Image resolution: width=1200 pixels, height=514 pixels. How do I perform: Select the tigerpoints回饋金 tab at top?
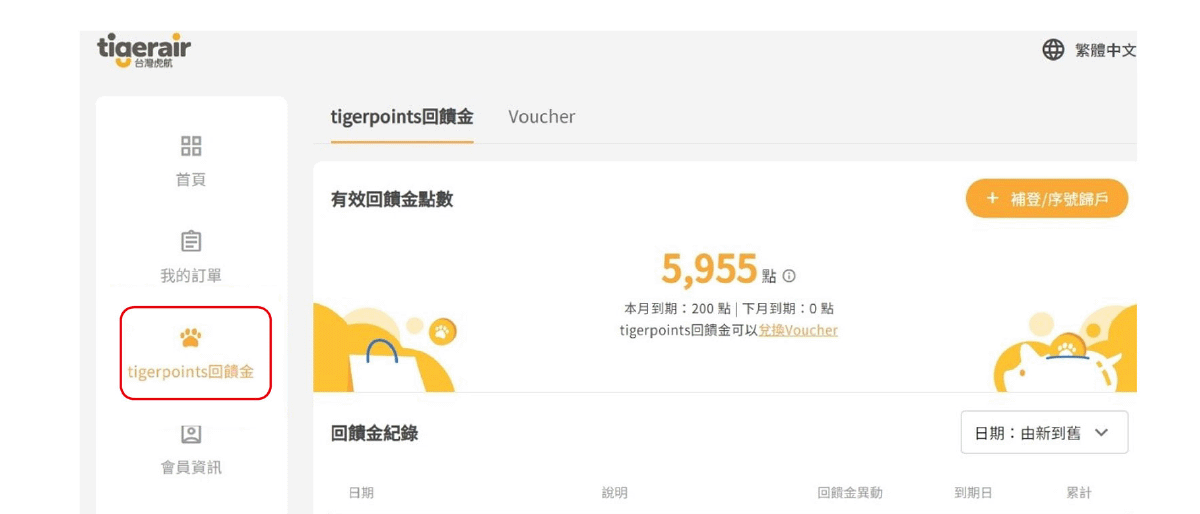click(x=402, y=117)
